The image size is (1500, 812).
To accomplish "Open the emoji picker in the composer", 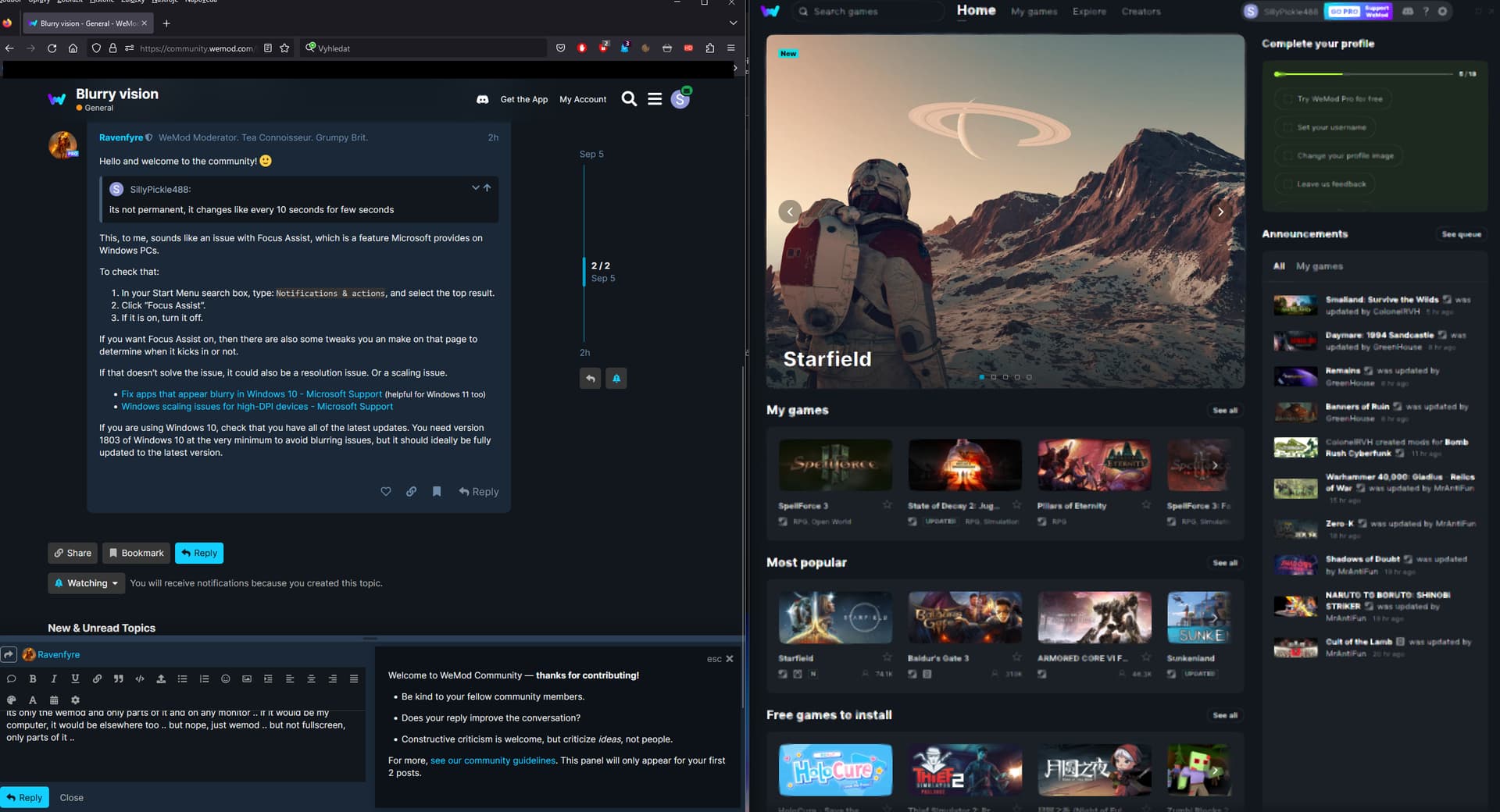I will point(225,678).
